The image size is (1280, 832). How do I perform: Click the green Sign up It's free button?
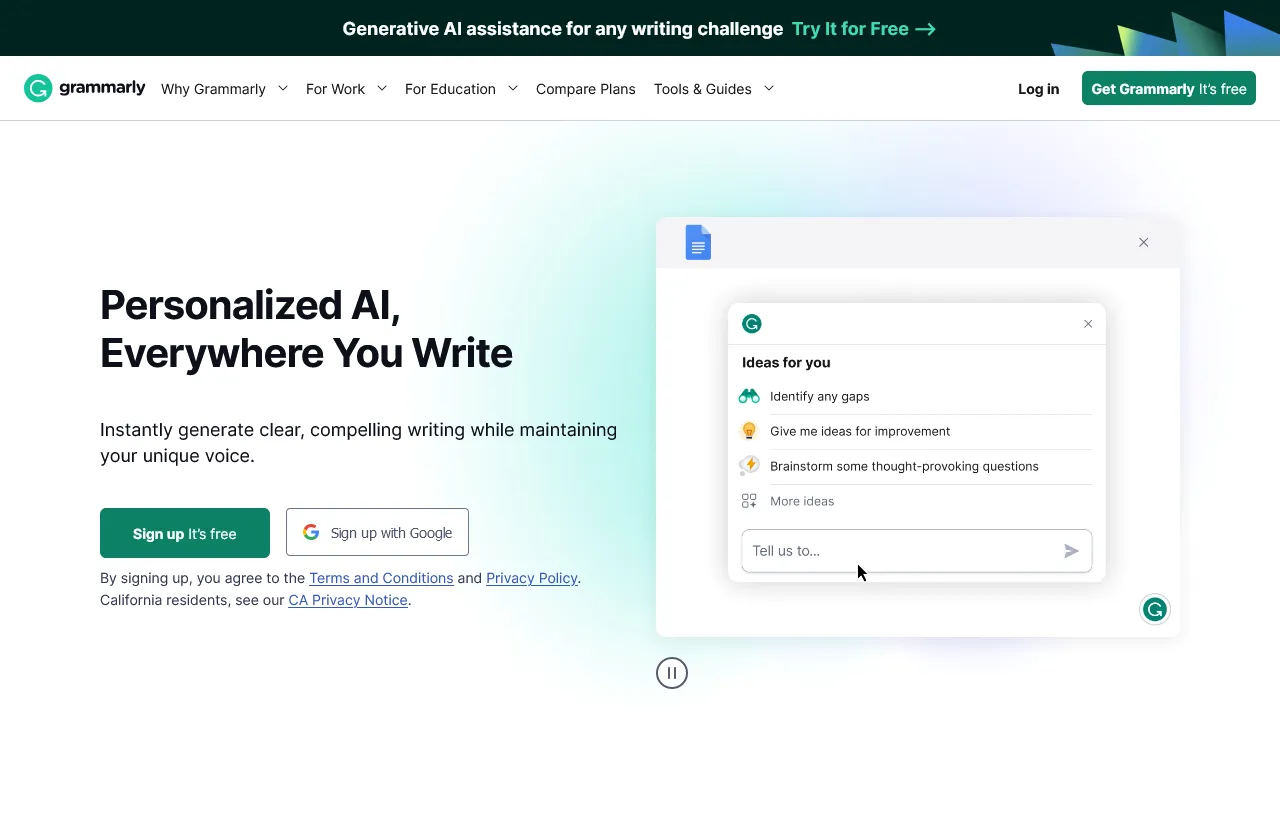tap(185, 533)
